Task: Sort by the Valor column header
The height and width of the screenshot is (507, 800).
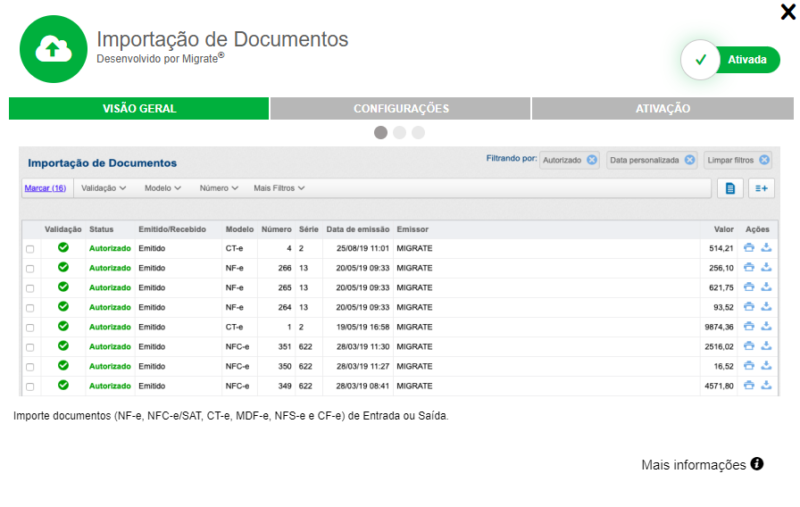Action: pos(723,230)
